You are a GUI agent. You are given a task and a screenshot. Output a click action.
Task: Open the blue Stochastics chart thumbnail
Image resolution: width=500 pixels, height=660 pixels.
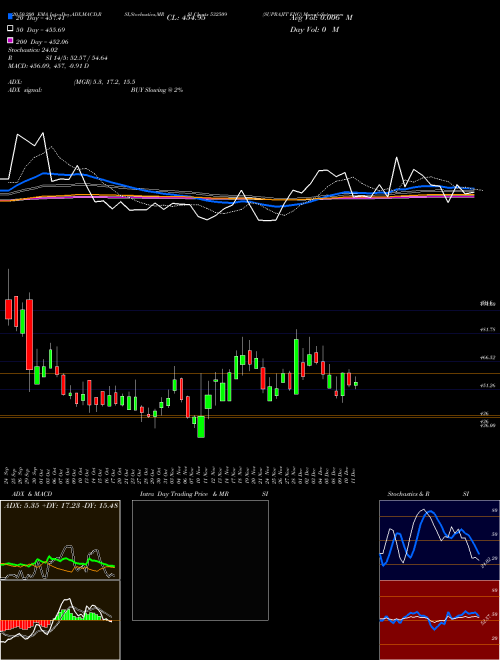coord(439,540)
